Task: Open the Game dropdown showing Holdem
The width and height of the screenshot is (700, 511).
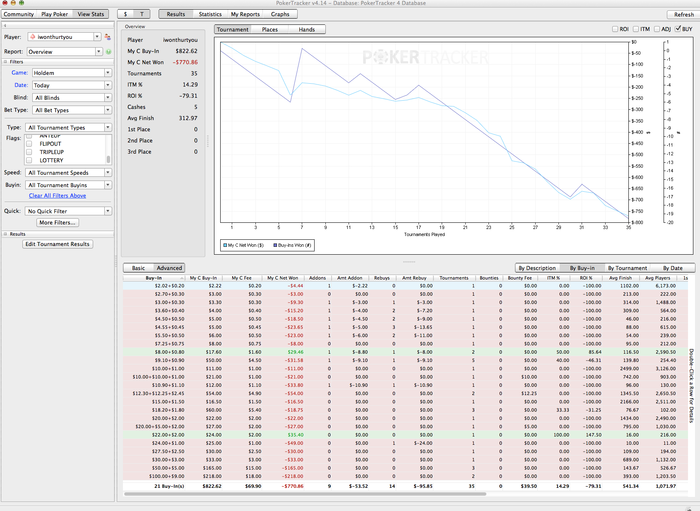Action: [68, 73]
